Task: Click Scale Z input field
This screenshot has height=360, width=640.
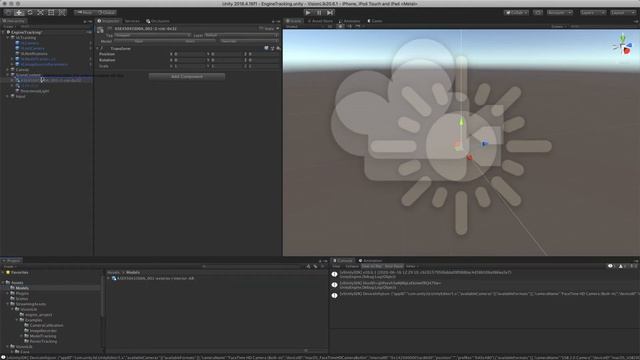Action: [264, 66]
